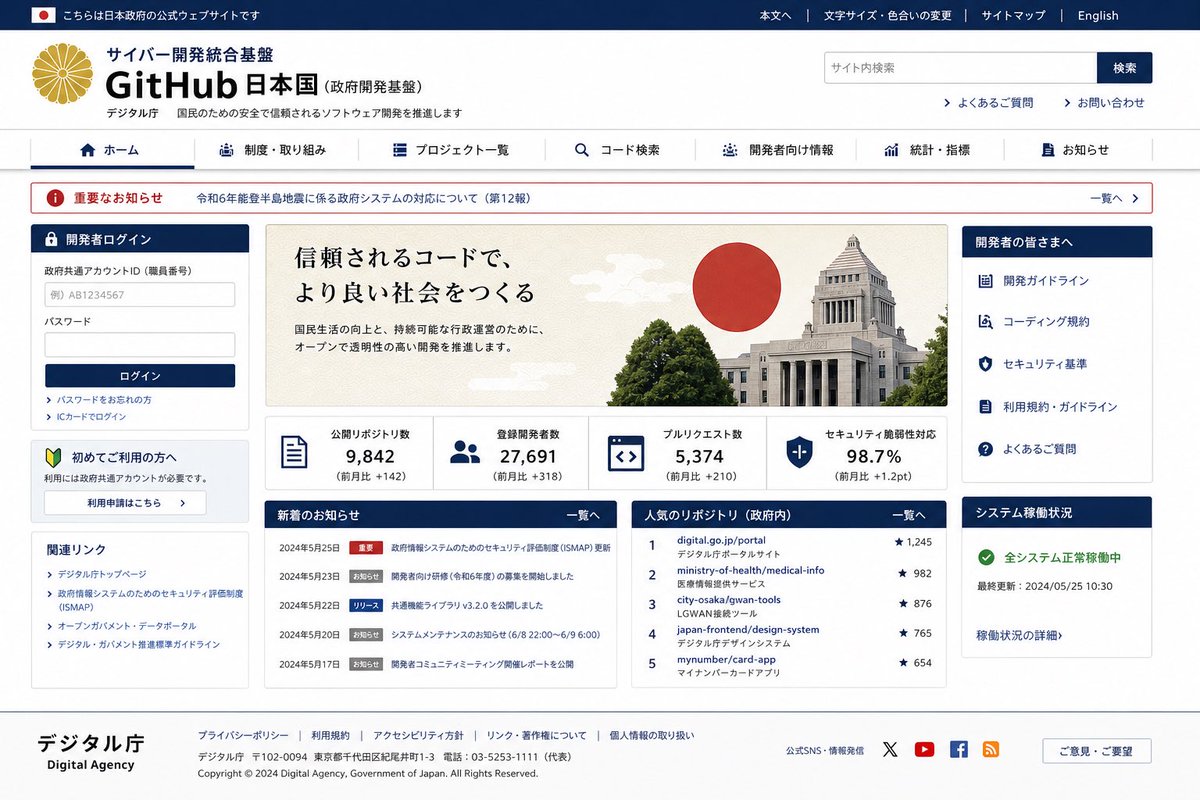Screen dimensions: 1200x800
Task: Expand 重要なお知らせ list via 一覧へ chevron
Action: pyautogui.click(x=1114, y=198)
